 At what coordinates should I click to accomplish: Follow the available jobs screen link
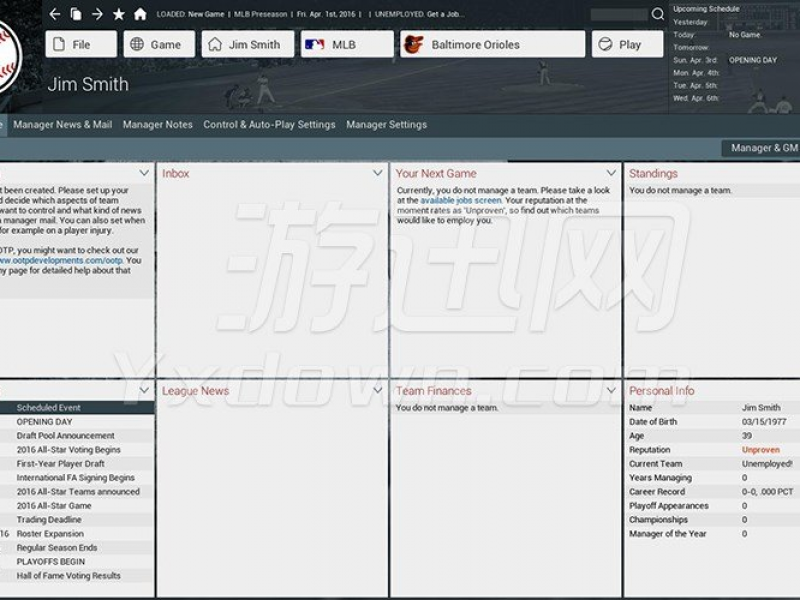[x=460, y=201]
